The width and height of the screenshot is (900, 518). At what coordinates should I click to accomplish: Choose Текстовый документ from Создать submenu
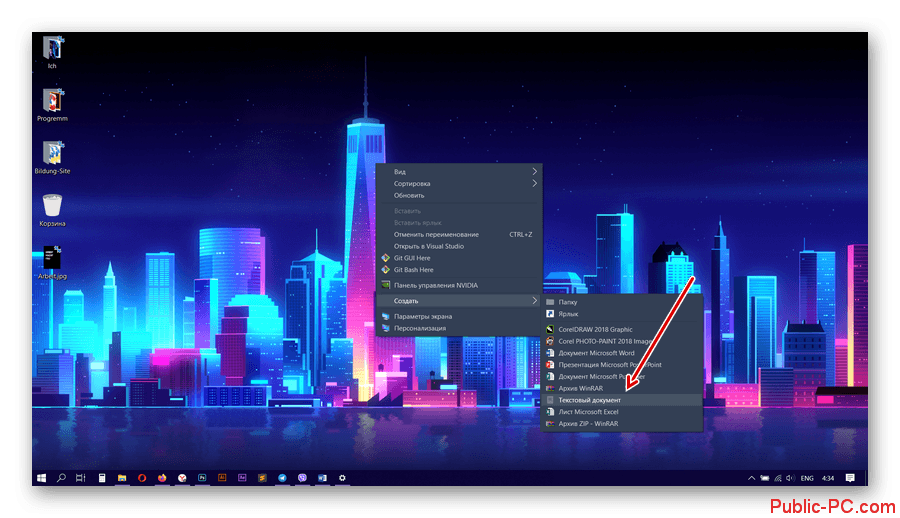(589, 400)
